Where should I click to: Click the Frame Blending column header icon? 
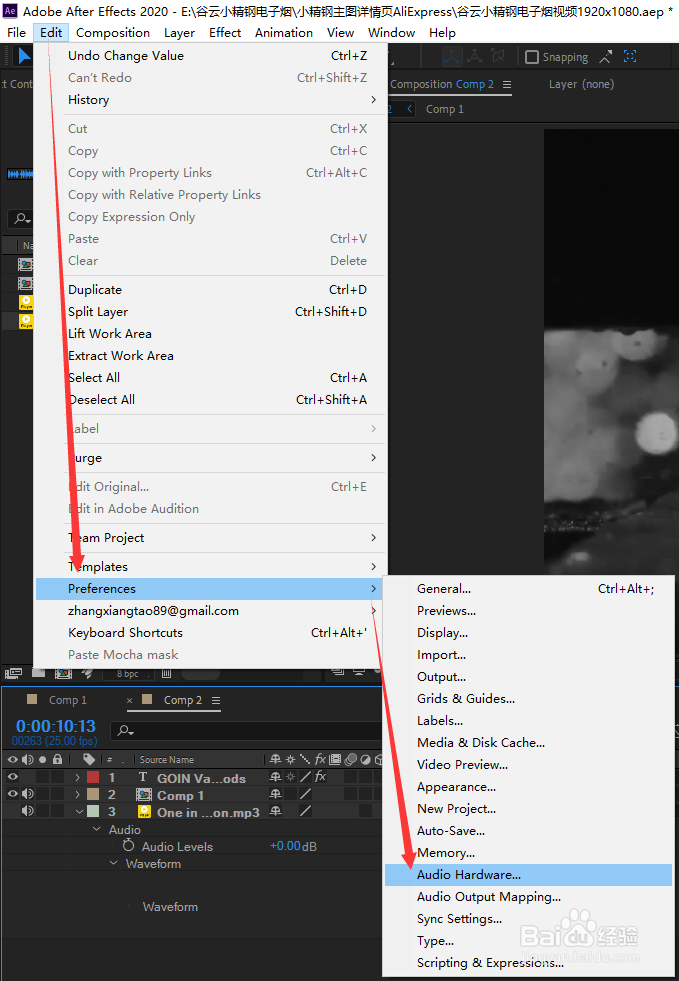[335, 760]
